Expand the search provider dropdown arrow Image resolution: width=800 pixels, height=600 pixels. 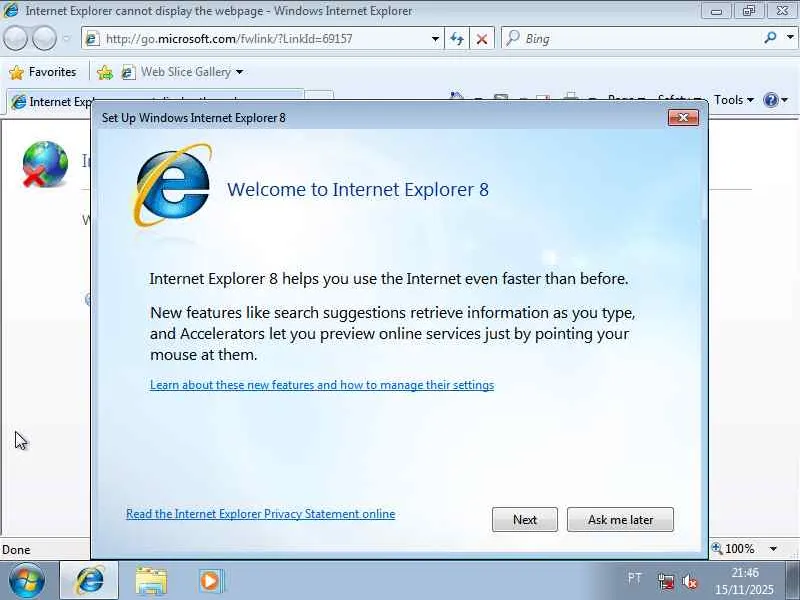(790, 38)
